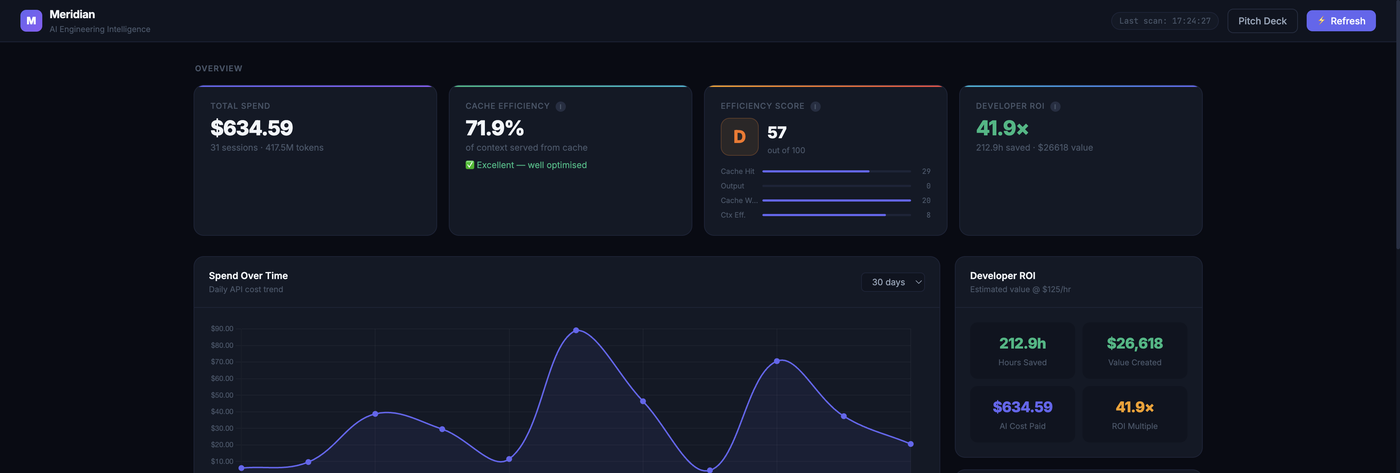Click the Ctx Eff. progress bar
This screenshot has height=473, width=1400.
tap(836, 215)
